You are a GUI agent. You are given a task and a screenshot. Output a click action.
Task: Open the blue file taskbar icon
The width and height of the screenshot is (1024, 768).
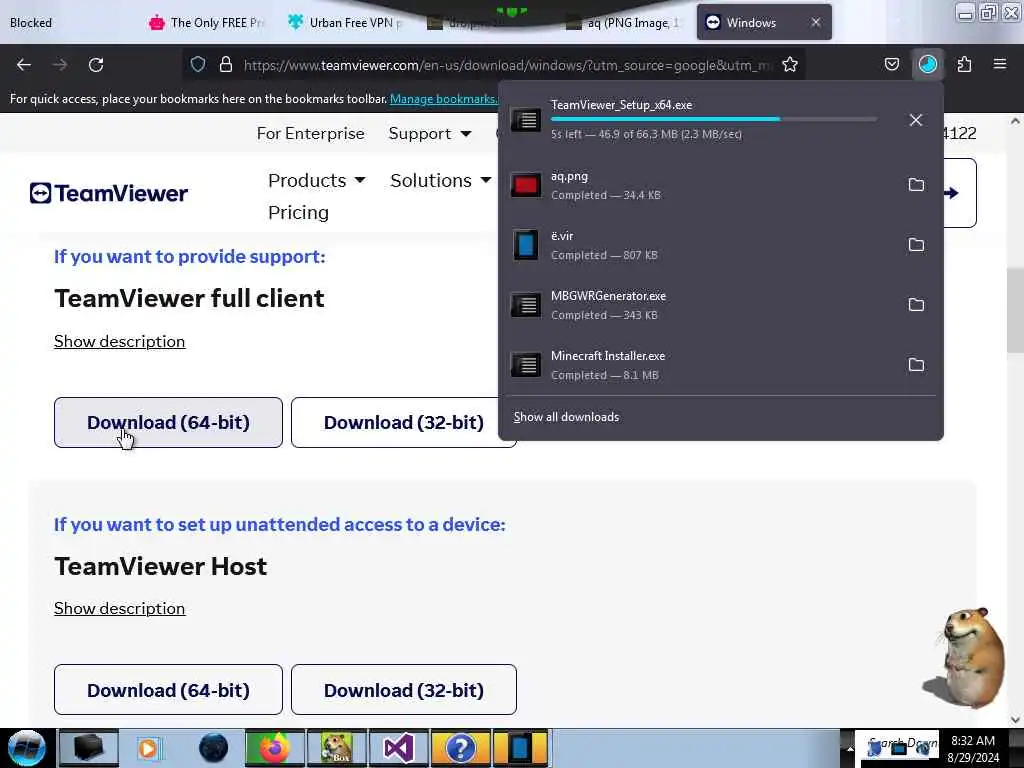point(520,748)
